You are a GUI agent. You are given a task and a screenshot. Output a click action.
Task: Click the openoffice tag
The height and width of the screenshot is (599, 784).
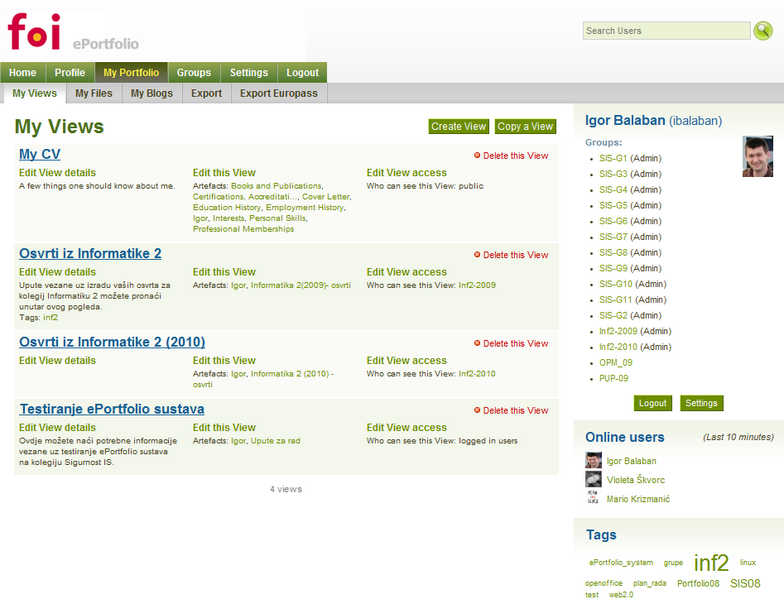(604, 583)
